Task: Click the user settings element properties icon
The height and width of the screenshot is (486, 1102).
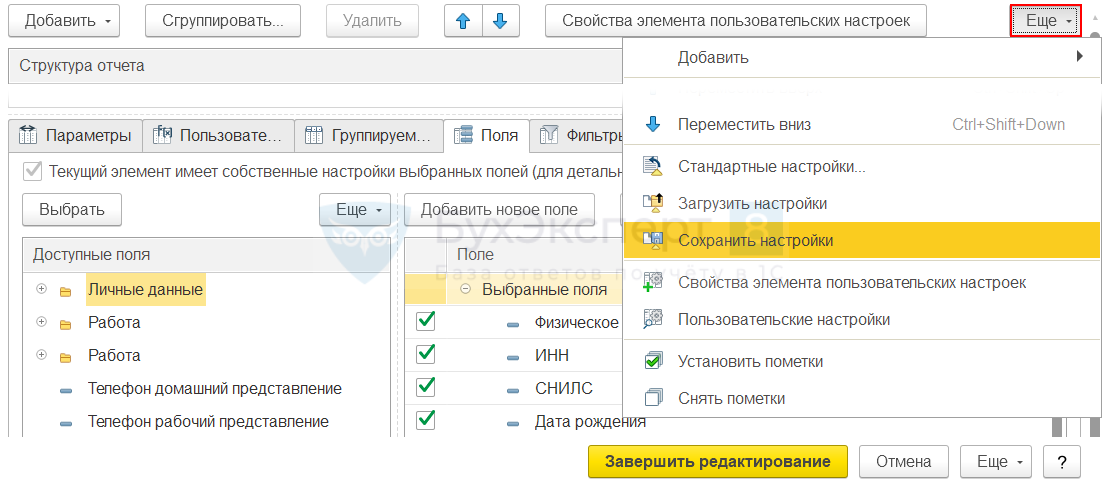Action: (653, 282)
